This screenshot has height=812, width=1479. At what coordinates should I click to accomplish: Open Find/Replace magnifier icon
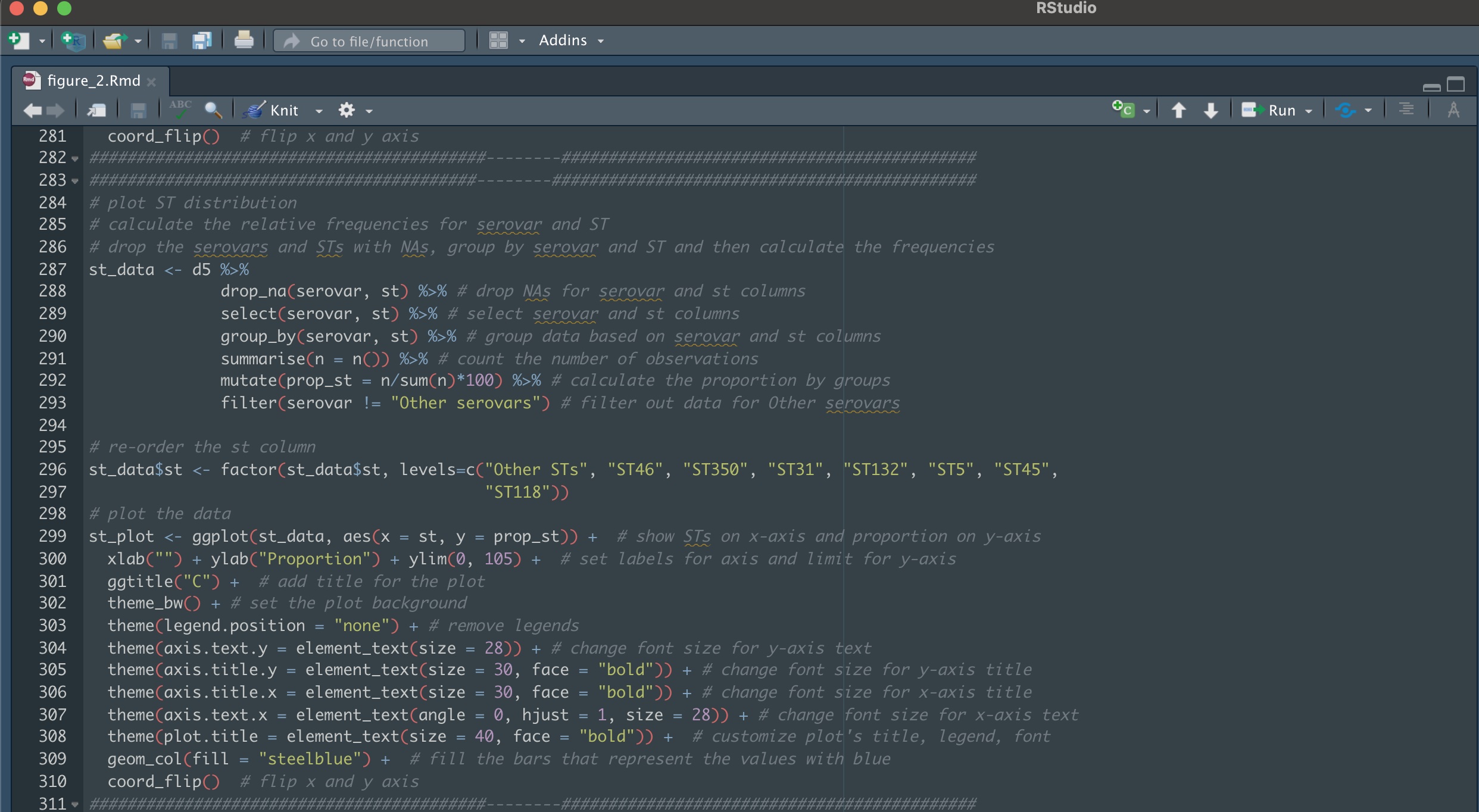[x=213, y=110]
